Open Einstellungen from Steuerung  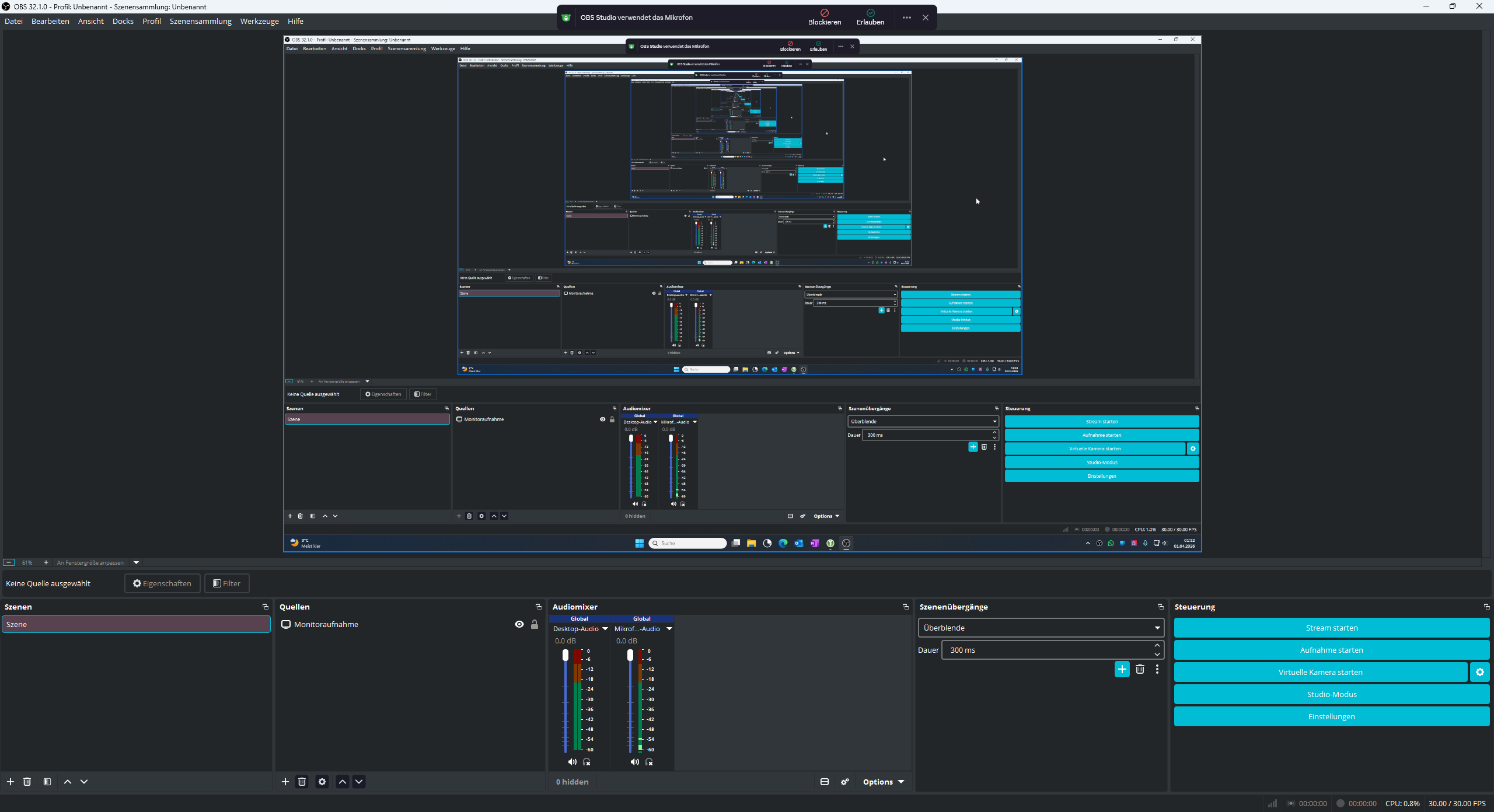click(x=1332, y=716)
